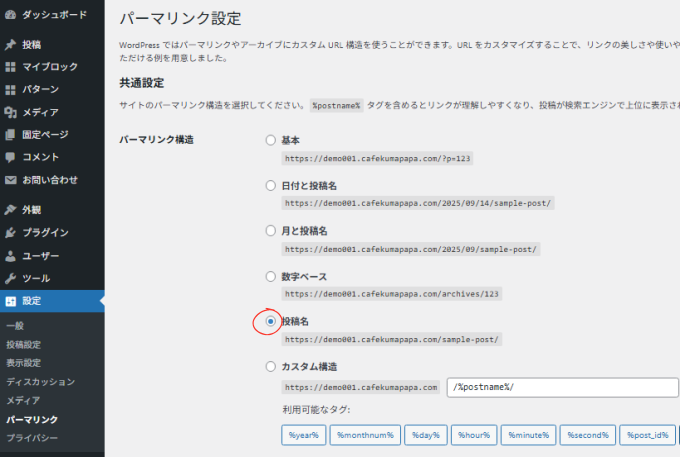Viewport: 680px width, 457px height.
Task: Insert the %second% tag
Action: pos(588,435)
